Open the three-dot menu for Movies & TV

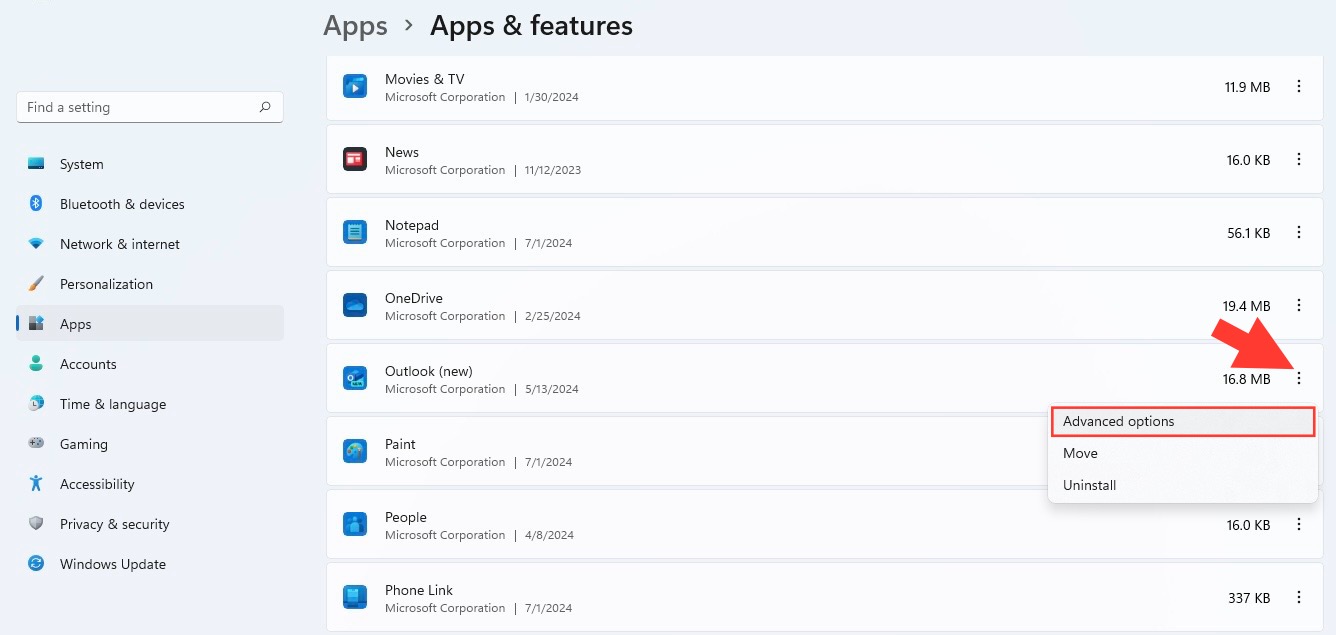point(1299,87)
